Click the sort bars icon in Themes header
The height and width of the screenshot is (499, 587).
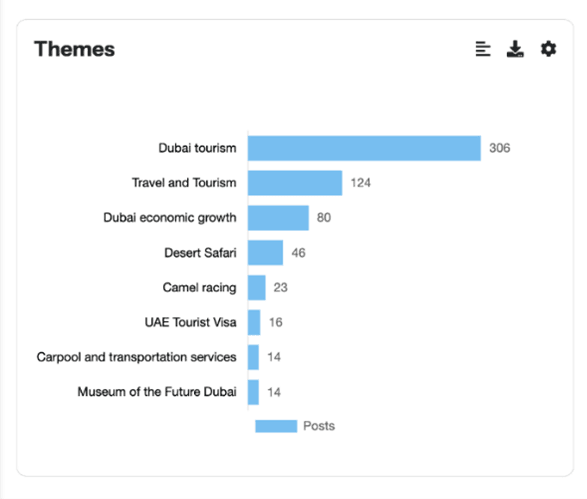point(483,49)
